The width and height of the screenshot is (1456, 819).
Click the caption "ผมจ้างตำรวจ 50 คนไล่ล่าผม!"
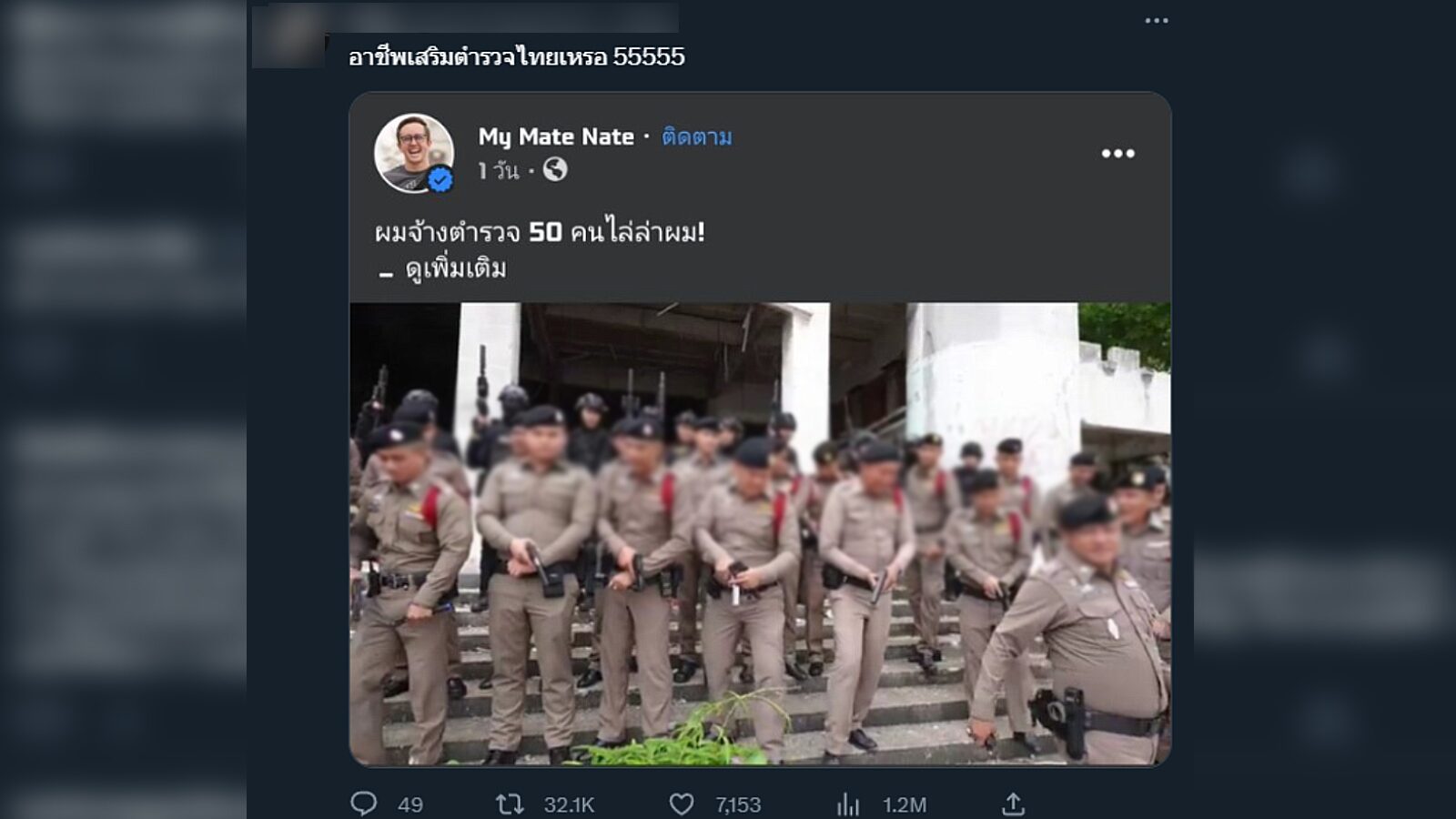pyautogui.click(x=540, y=232)
